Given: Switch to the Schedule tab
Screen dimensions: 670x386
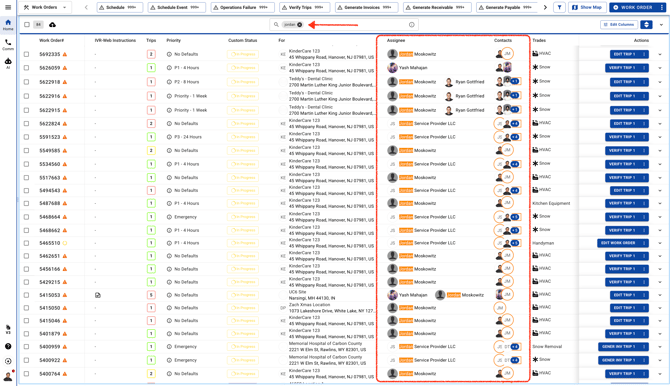Looking at the screenshot, I should click(120, 7).
